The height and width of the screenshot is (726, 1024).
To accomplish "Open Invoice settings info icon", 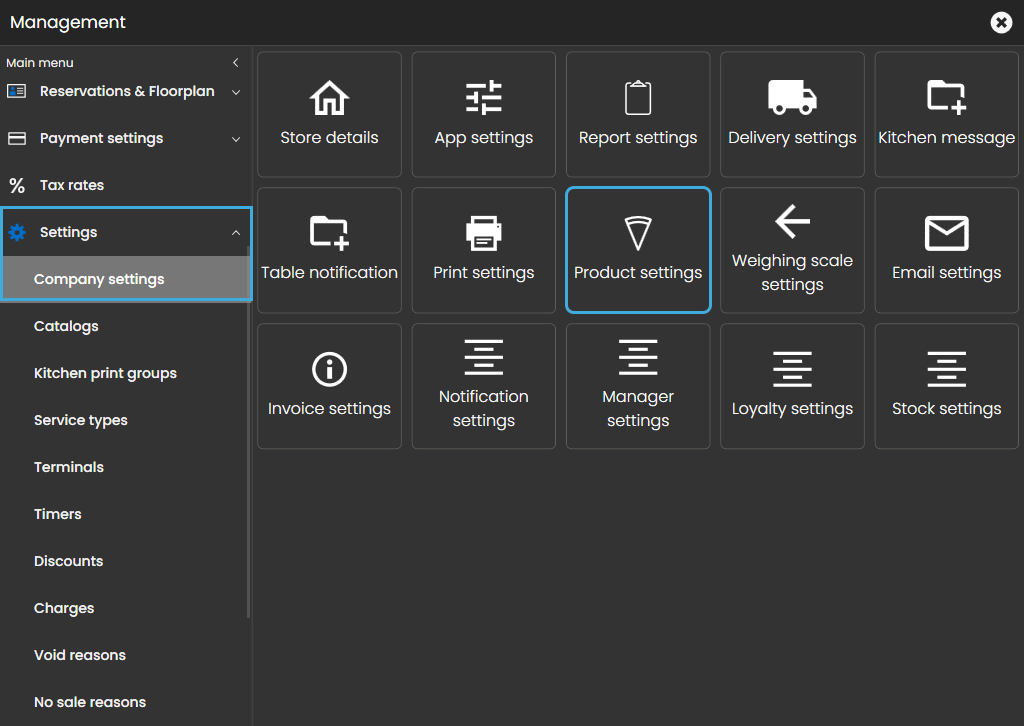I will [329, 369].
